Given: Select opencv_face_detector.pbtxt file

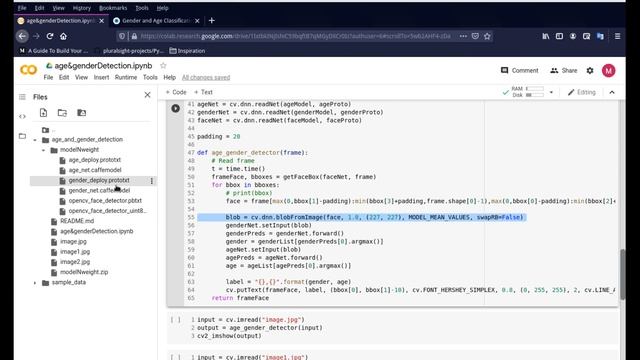Looking at the screenshot, I should pos(105,201).
